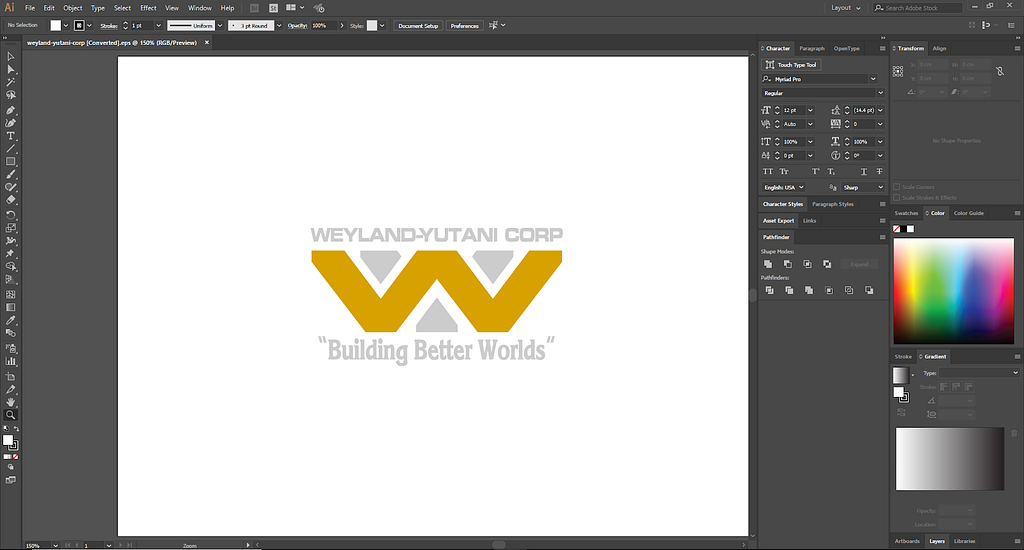Switch to the Swatches tab
1024x550 pixels.
pos(906,213)
